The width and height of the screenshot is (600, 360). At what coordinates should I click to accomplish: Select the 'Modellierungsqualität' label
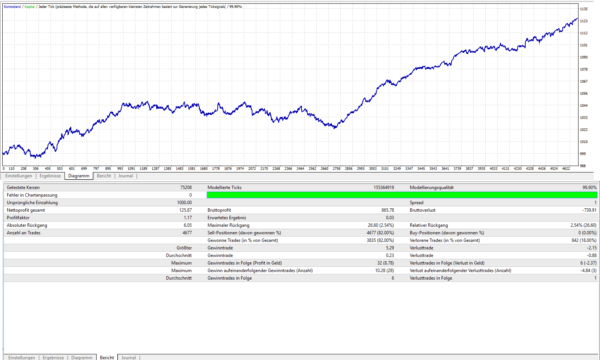point(431,187)
